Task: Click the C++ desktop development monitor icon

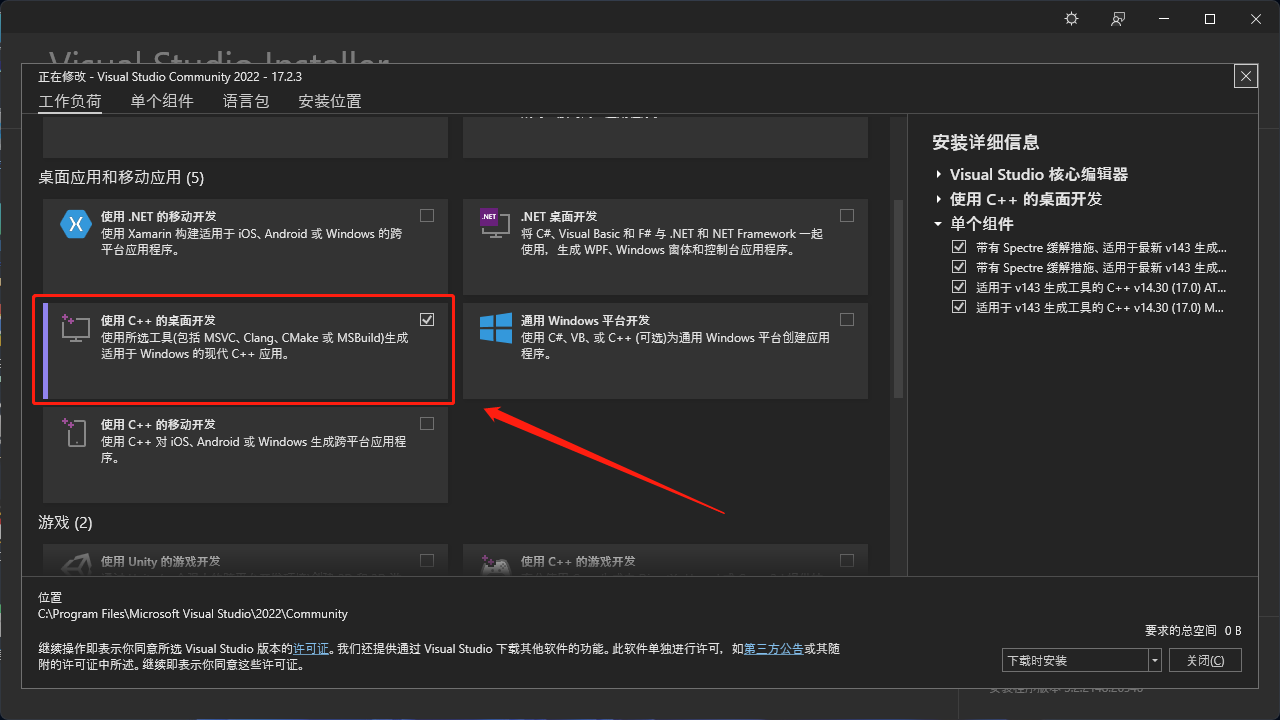Action: [76, 328]
